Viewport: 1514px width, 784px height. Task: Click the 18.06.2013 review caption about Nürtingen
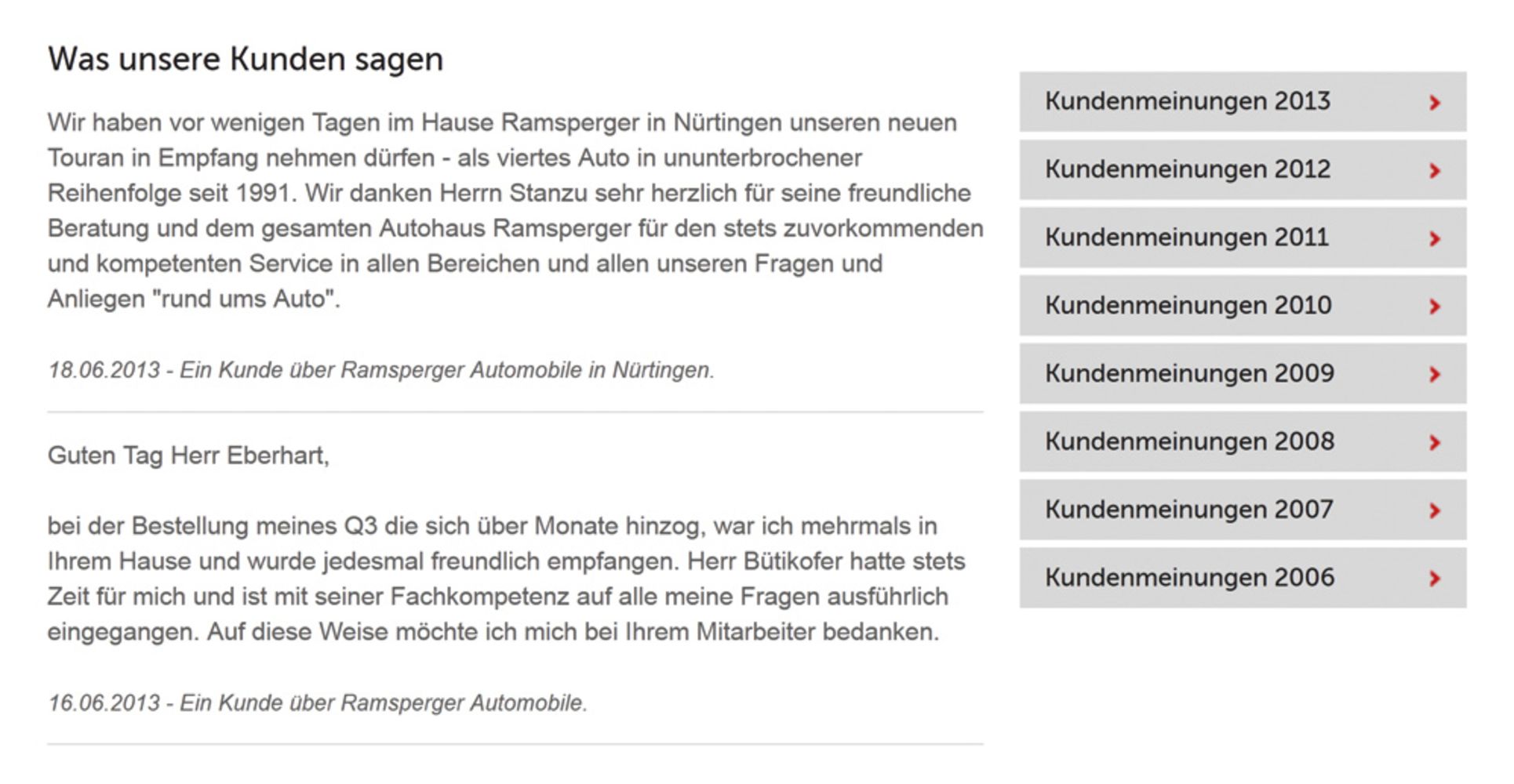tap(381, 370)
